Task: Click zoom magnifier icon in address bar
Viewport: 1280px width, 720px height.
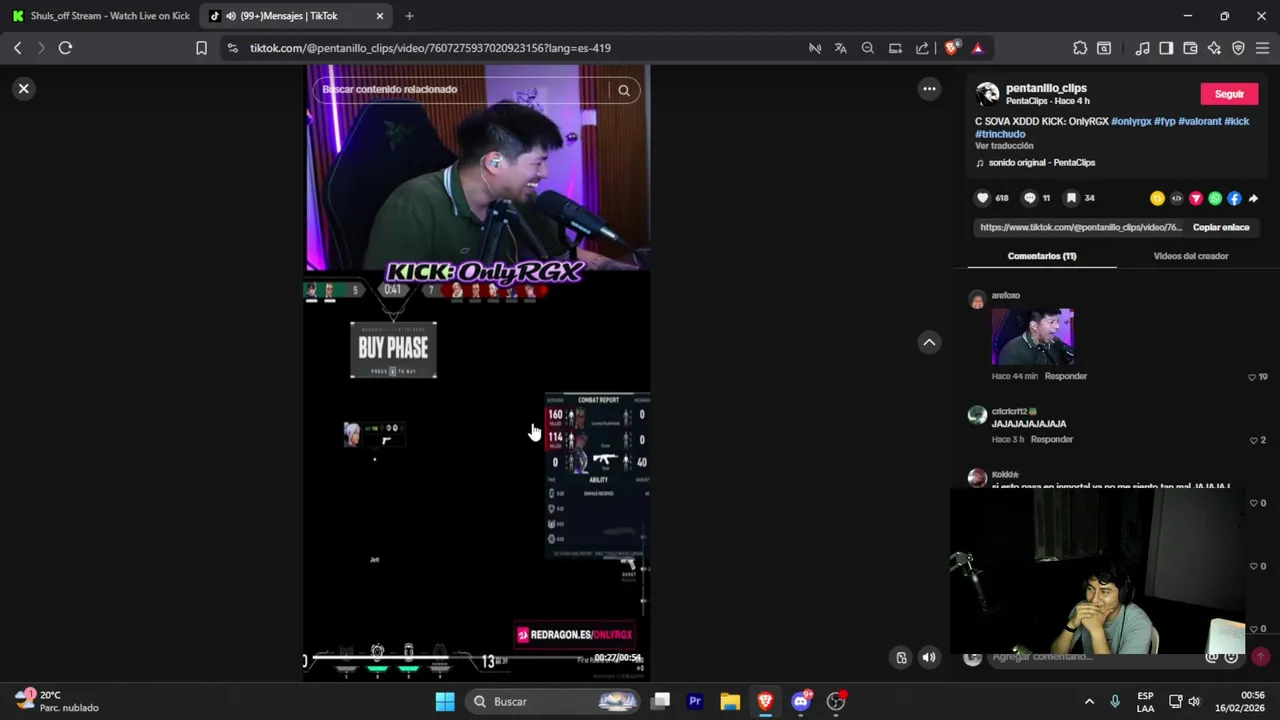Action: [867, 48]
